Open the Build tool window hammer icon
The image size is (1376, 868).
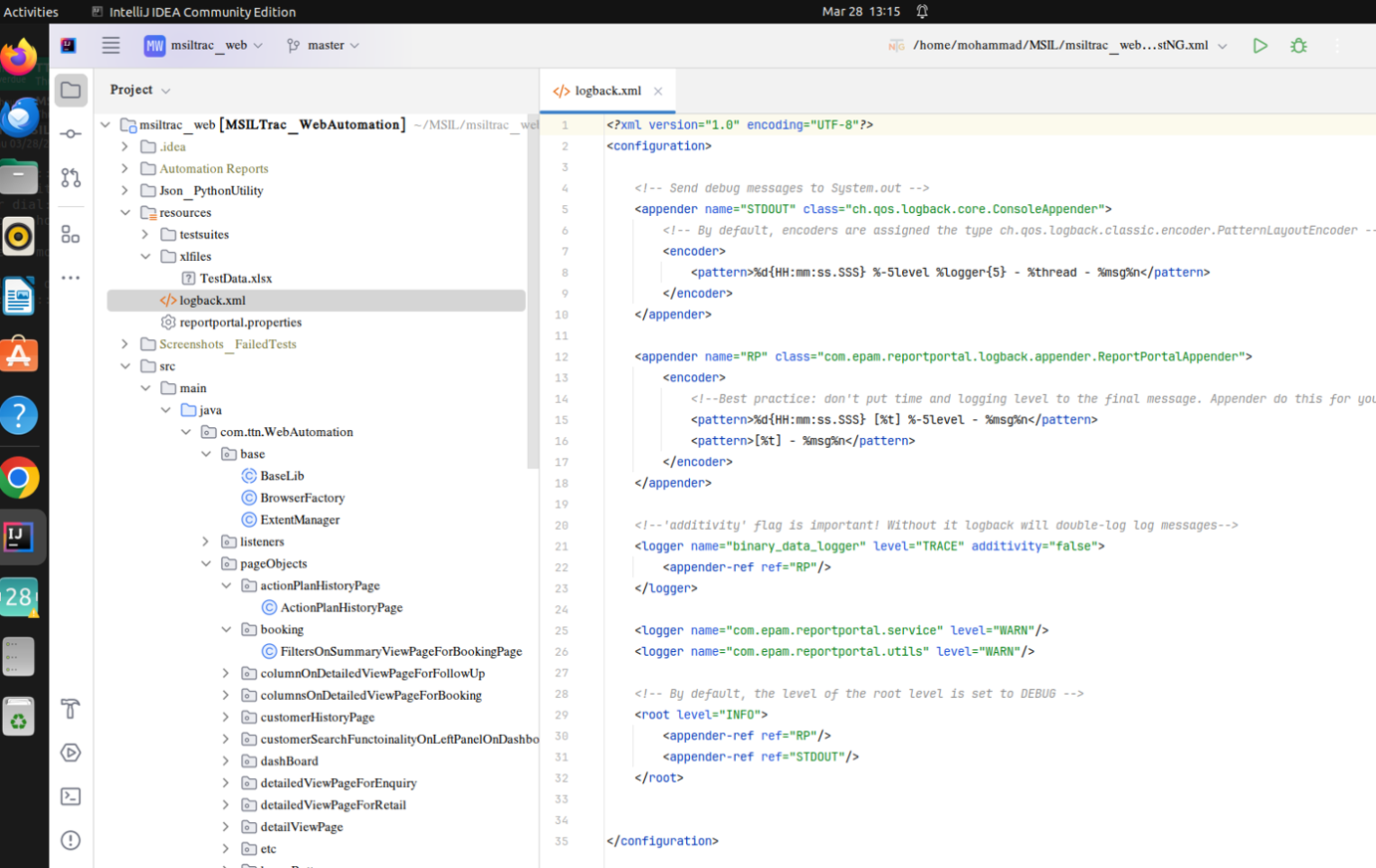pyautogui.click(x=71, y=709)
